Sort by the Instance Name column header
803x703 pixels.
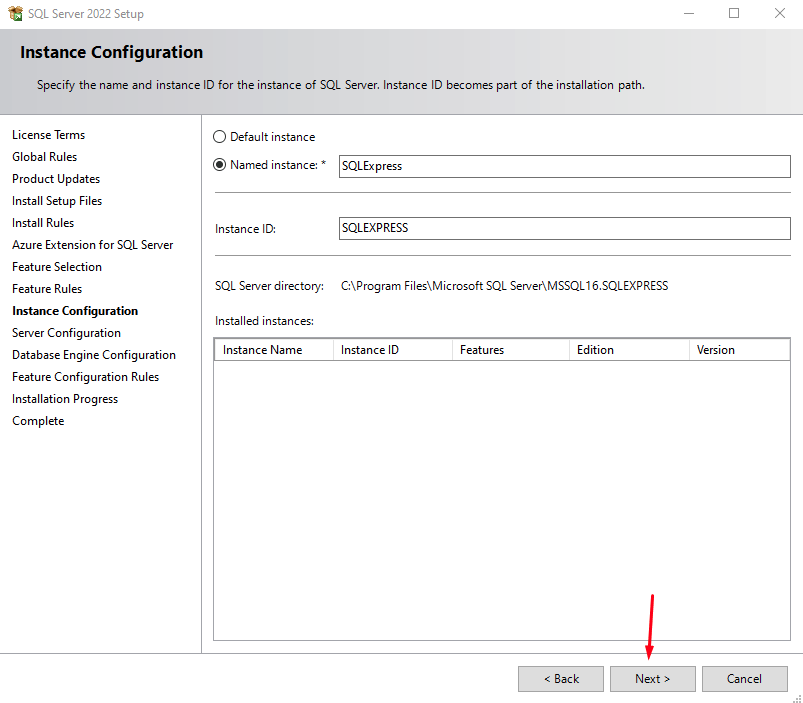(274, 350)
